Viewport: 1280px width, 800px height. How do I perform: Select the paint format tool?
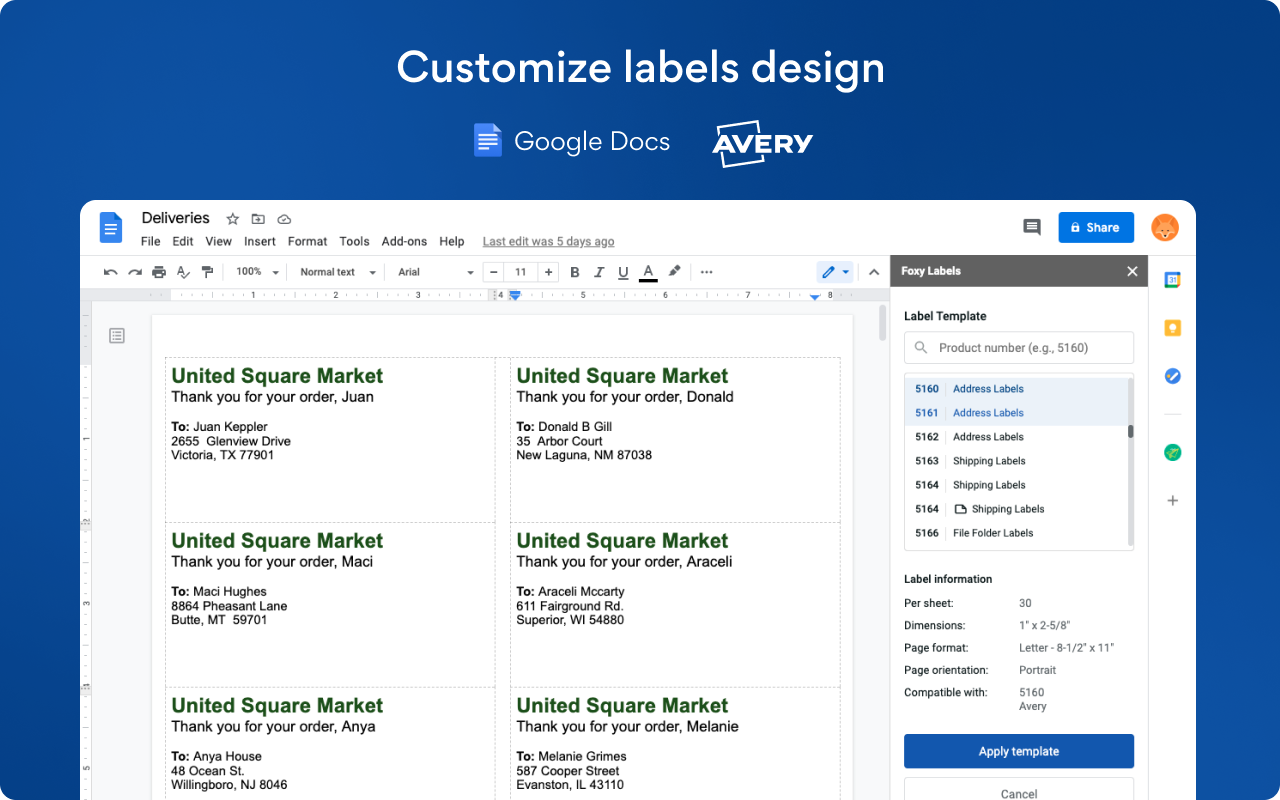click(207, 272)
